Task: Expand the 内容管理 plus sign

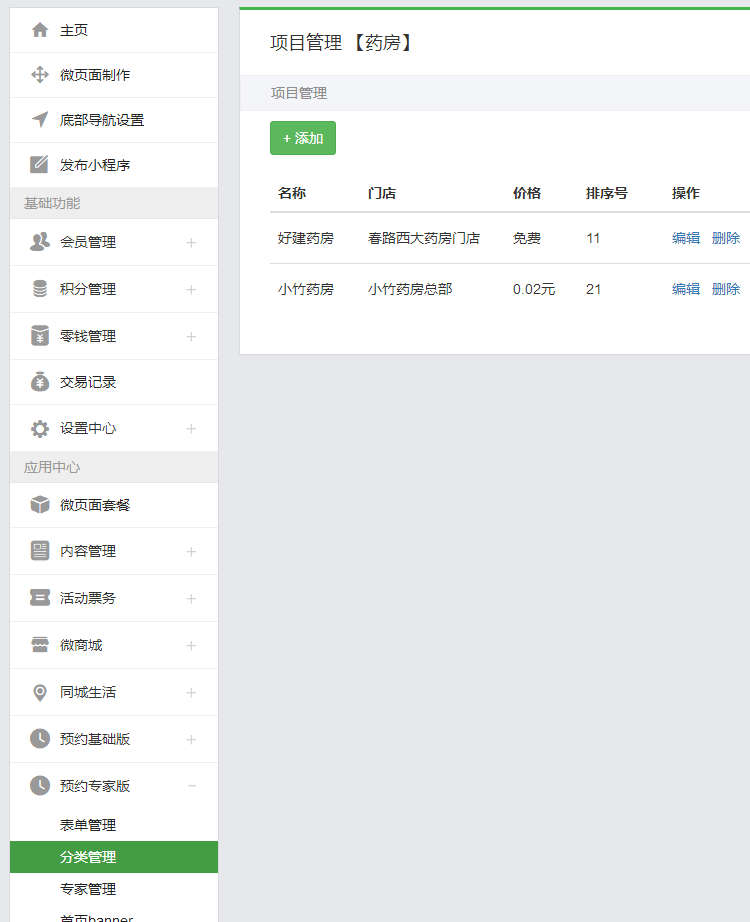Action: [x=191, y=551]
